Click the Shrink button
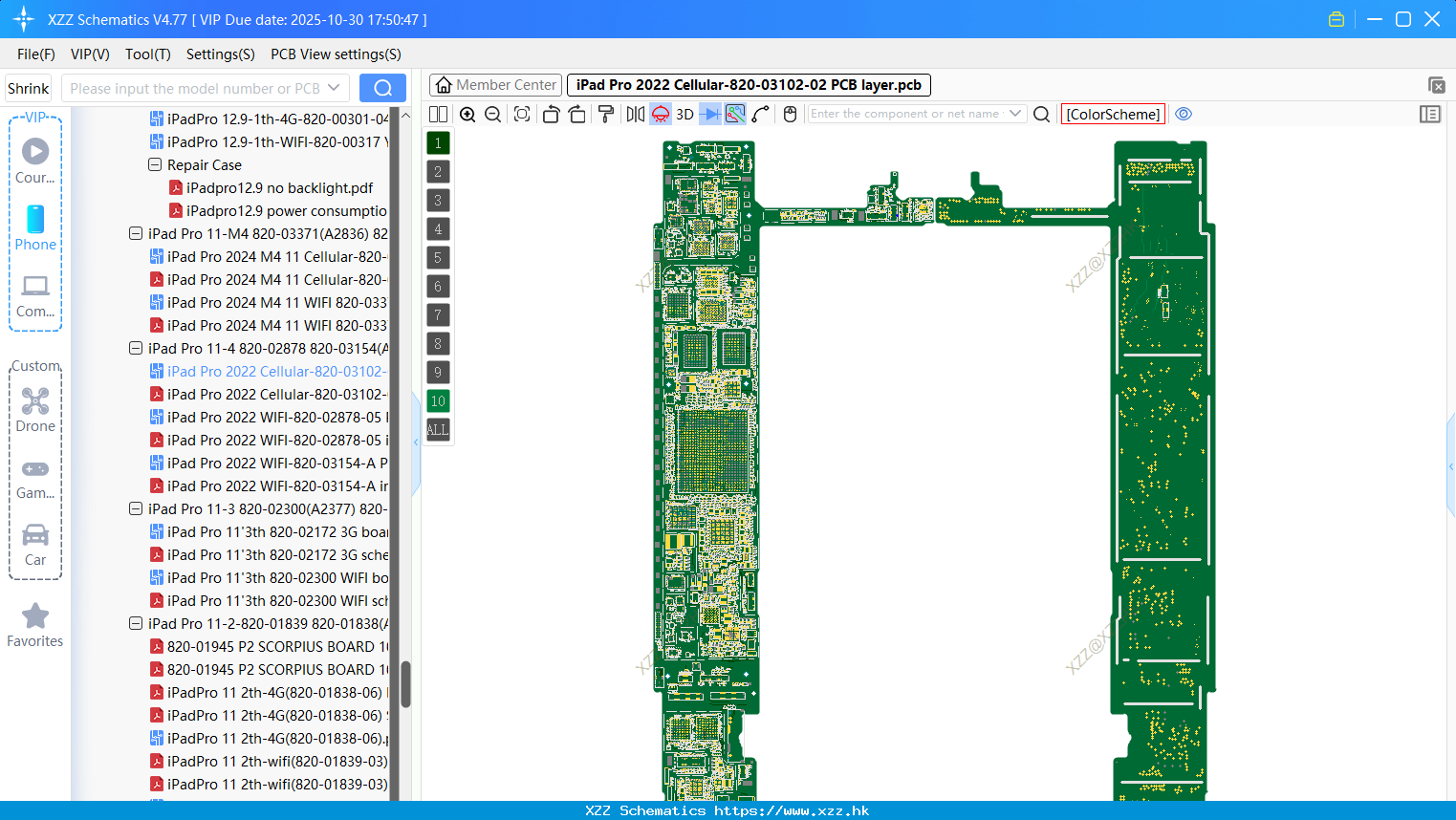Viewport: 1456px width, 820px height. click(28, 88)
